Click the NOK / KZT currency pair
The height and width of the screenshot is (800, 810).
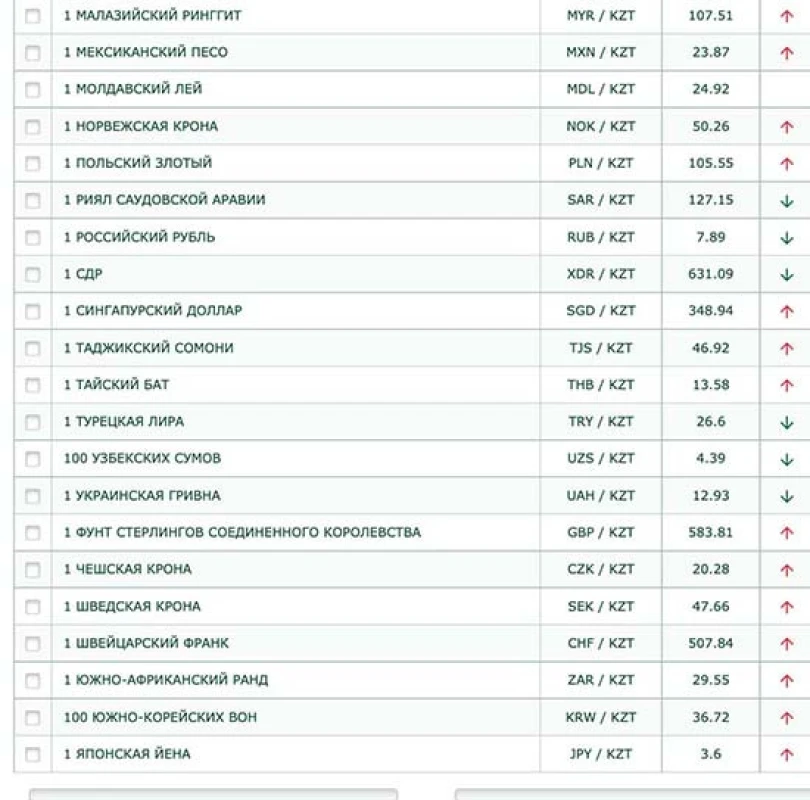600,126
